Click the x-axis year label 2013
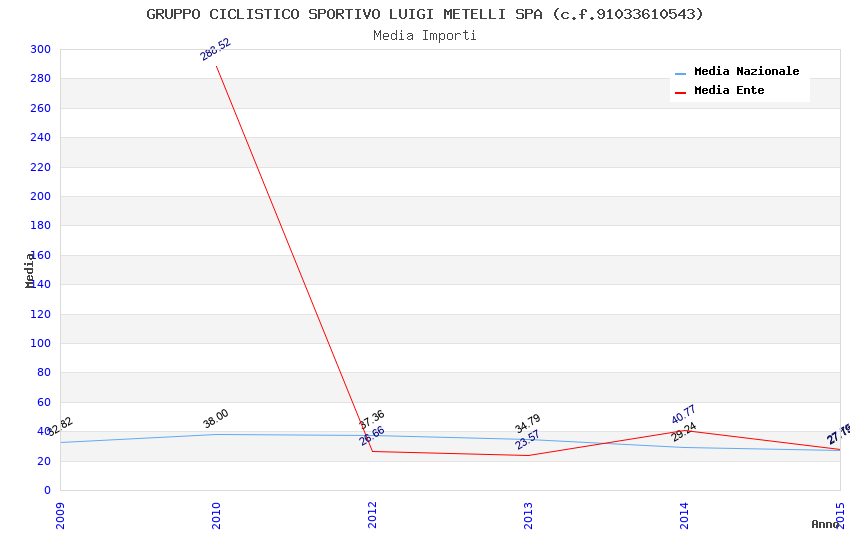The height and width of the screenshot is (550, 850). 528,515
